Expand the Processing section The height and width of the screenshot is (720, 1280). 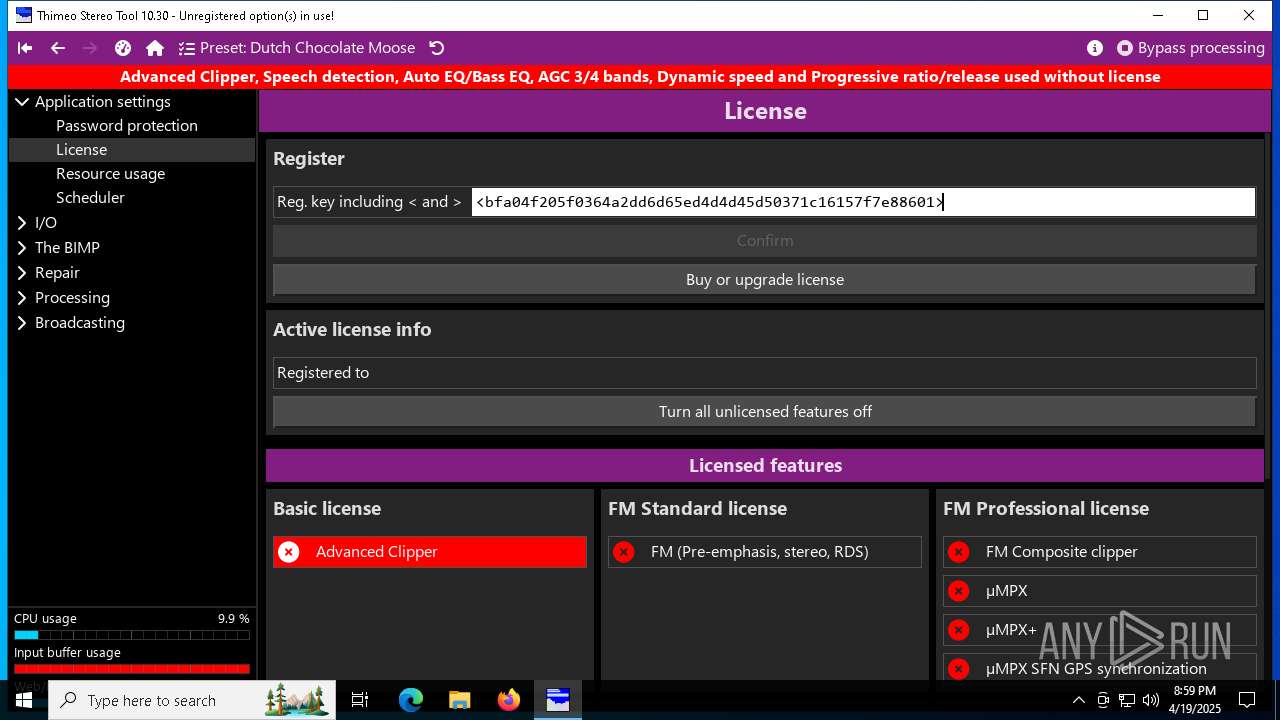point(22,297)
